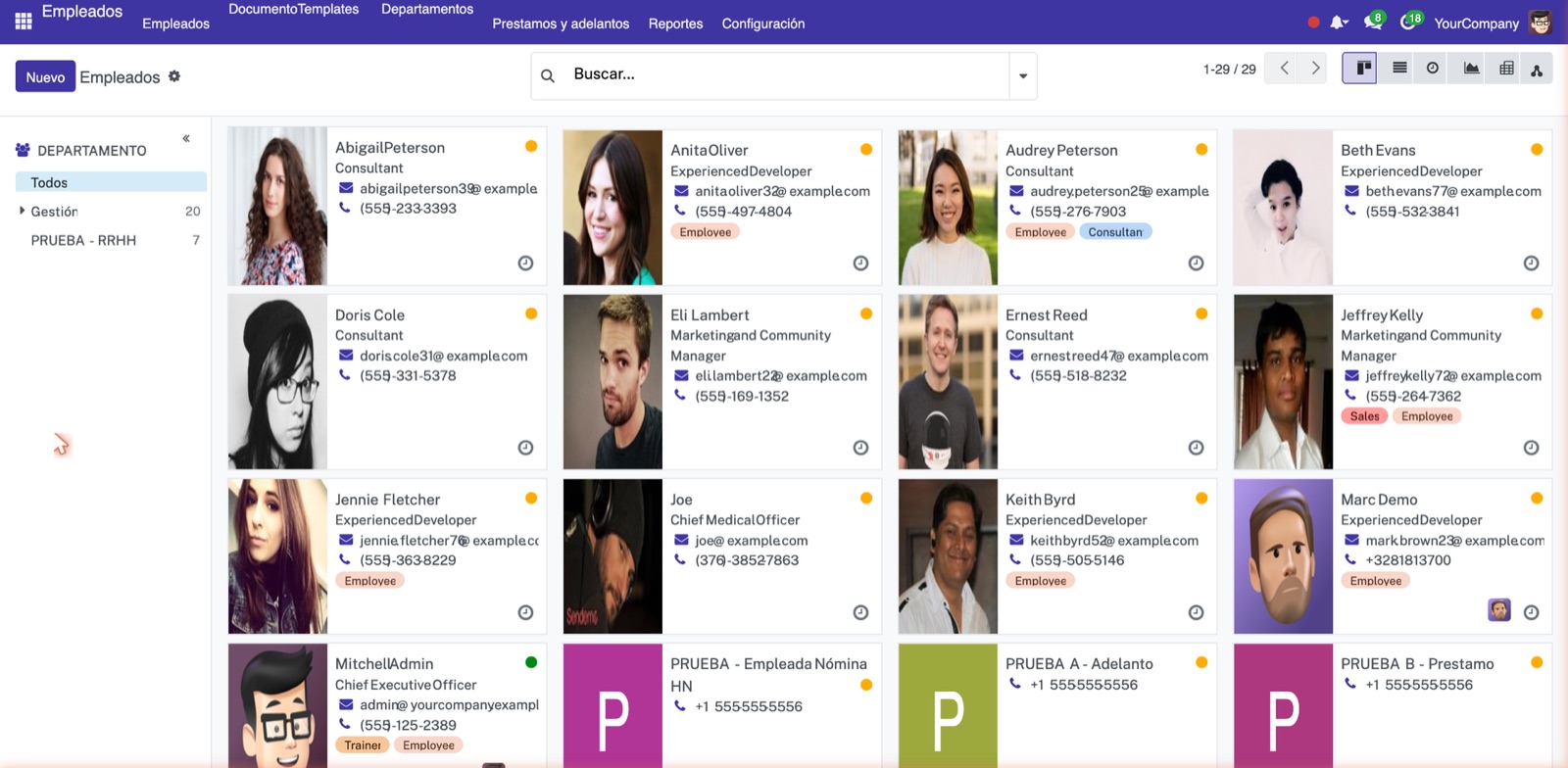The height and width of the screenshot is (768, 1568).
Task: Open the Departamentos menu
Action: pyautogui.click(x=427, y=9)
